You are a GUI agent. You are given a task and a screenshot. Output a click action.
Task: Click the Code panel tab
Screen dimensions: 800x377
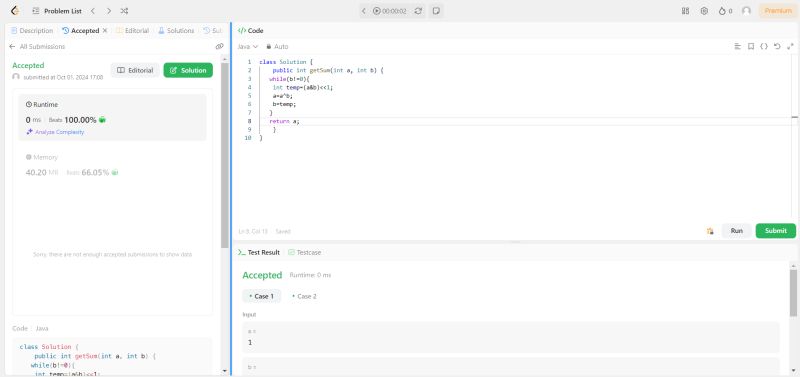click(x=251, y=31)
